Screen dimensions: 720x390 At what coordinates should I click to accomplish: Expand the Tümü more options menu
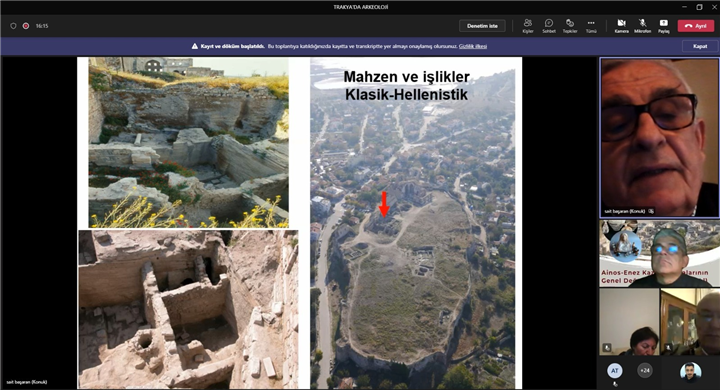point(591,26)
